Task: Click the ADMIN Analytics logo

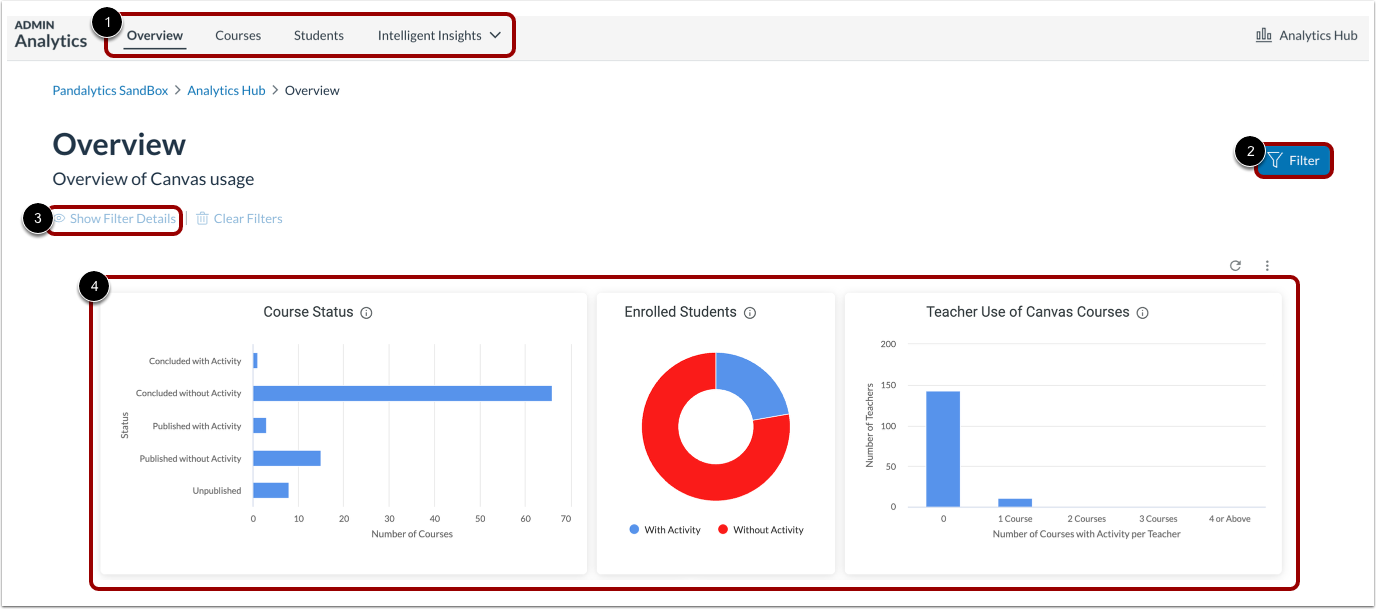Action: (x=49, y=35)
